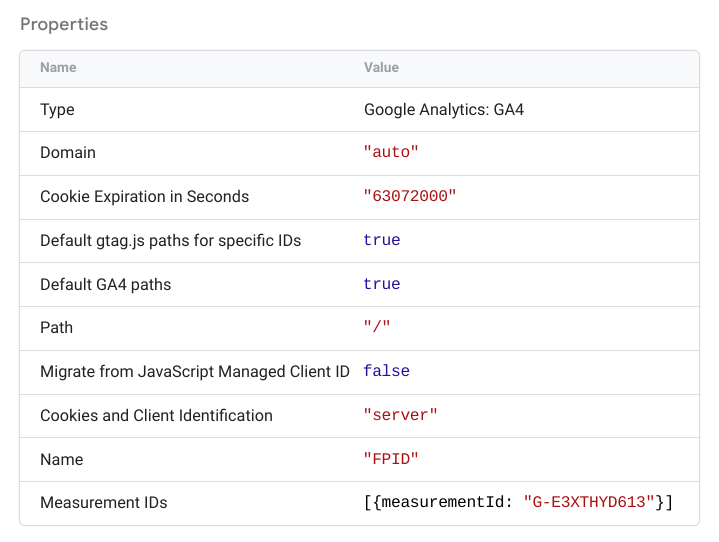
Task: Click the "FPID" name value
Action: (391, 460)
